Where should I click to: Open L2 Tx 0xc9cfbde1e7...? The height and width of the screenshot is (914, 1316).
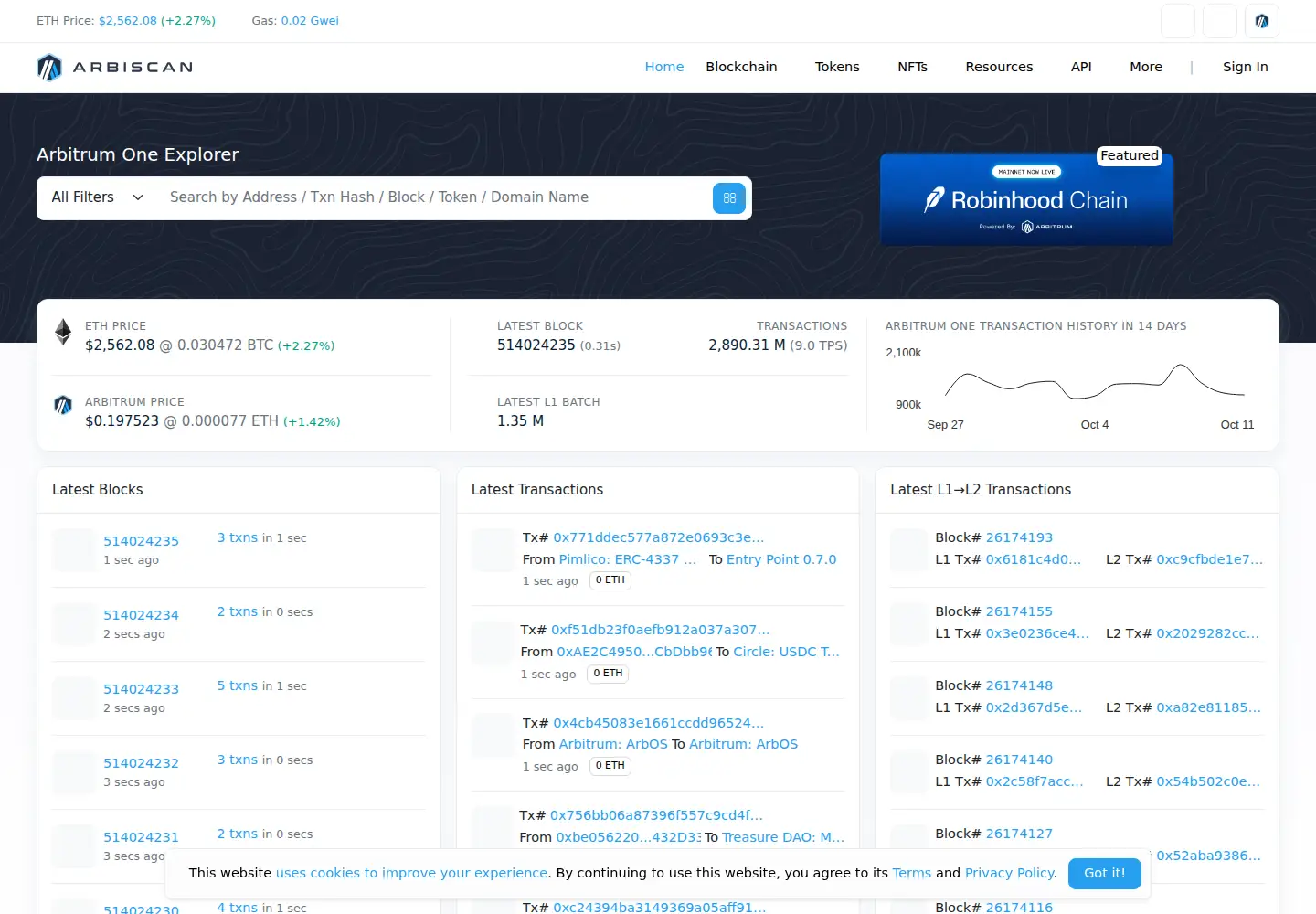click(1210, 559)
